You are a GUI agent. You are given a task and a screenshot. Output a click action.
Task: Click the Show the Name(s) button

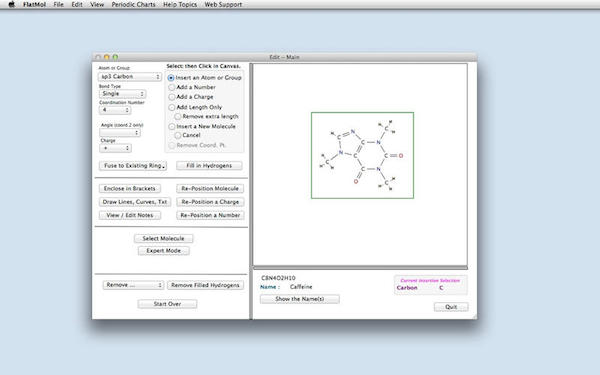[x=300, y=299]
